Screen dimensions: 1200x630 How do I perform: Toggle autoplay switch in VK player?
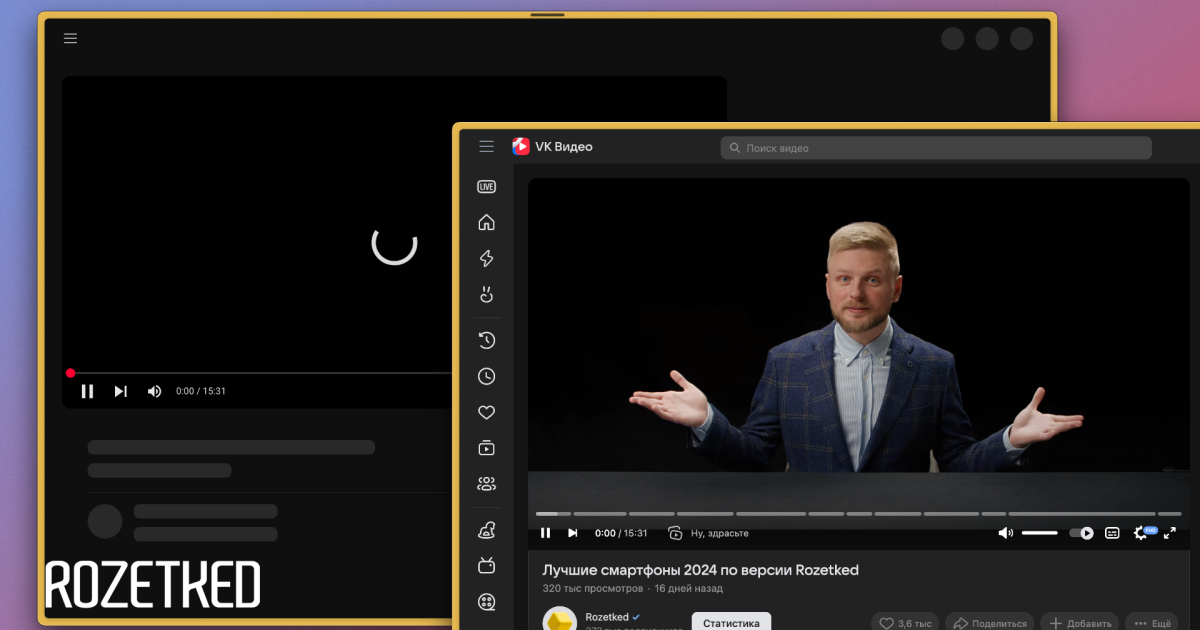(x=1081, y=533)
